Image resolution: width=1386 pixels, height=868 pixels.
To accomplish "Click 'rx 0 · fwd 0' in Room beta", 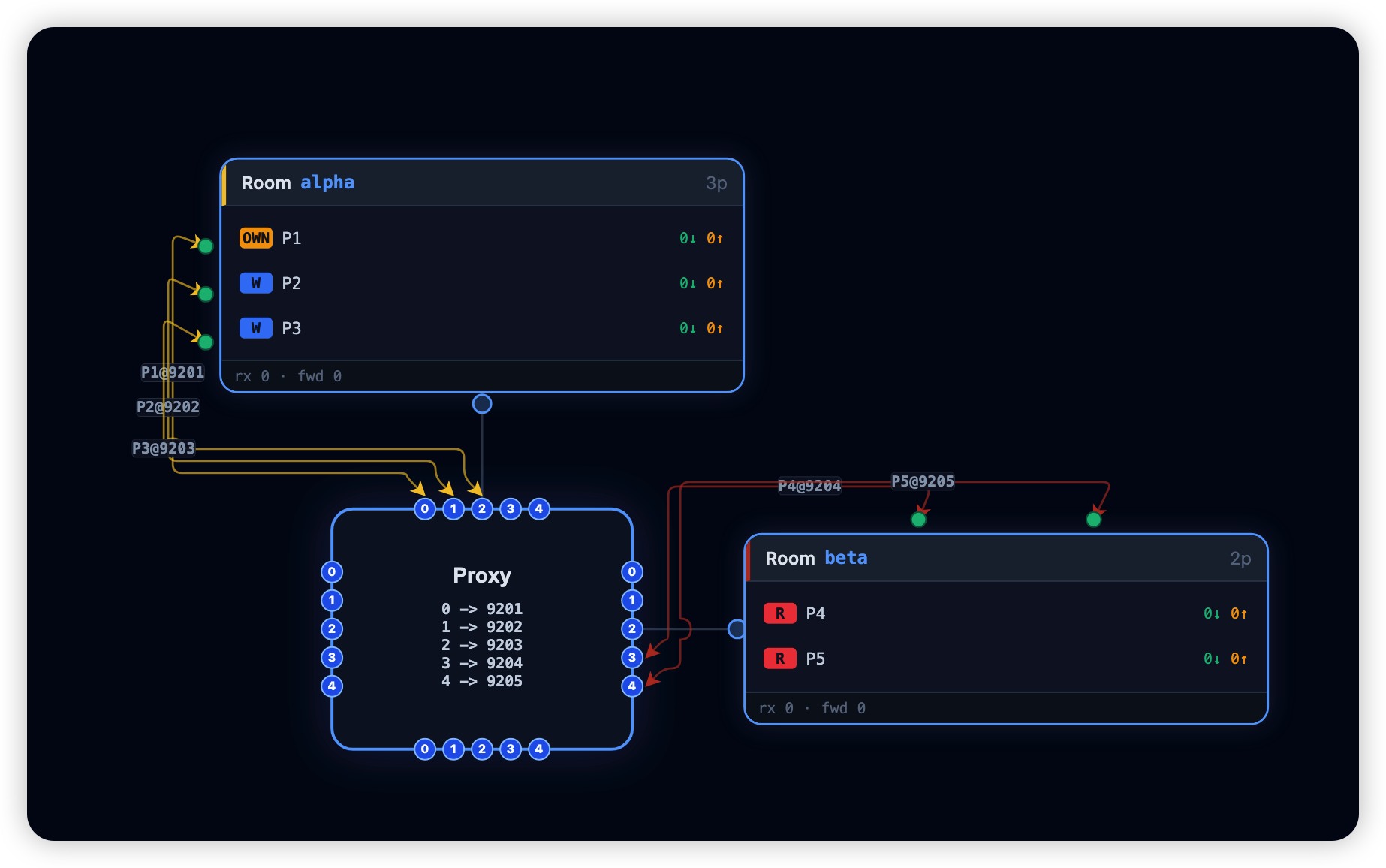I will (812, 708).
